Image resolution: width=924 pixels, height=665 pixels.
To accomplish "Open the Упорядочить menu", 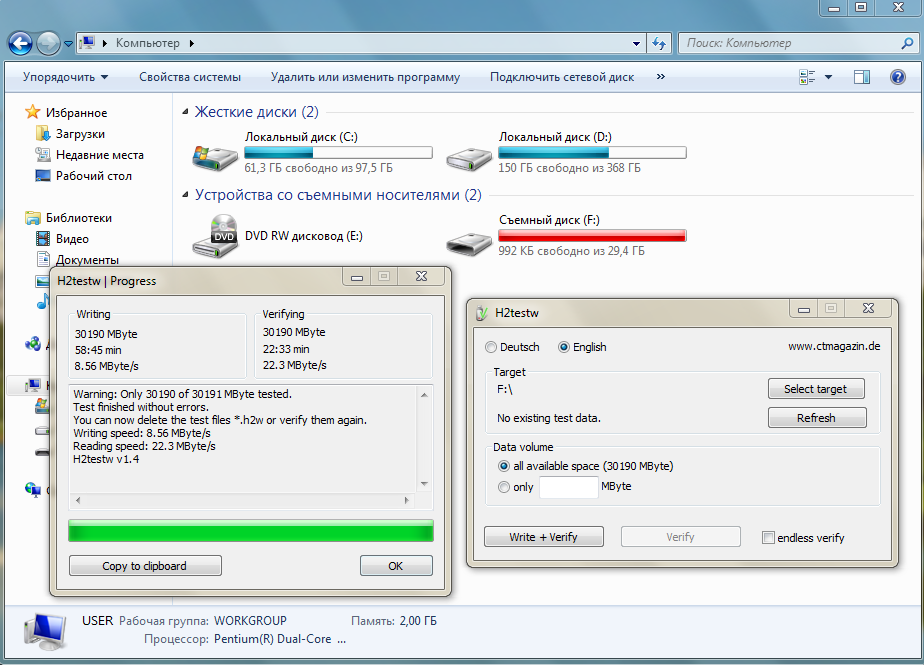I will tap(65, 77).
